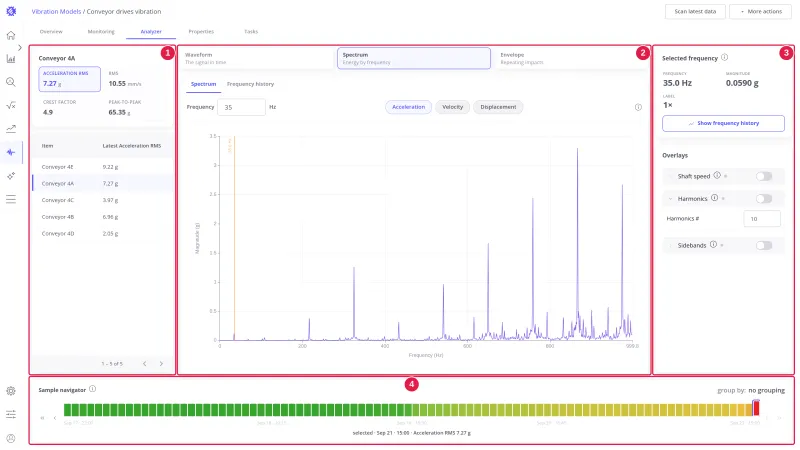Toggle the Harmonics overlay switch
Screen dimensions: 800x450
click(x=764, y=198)
